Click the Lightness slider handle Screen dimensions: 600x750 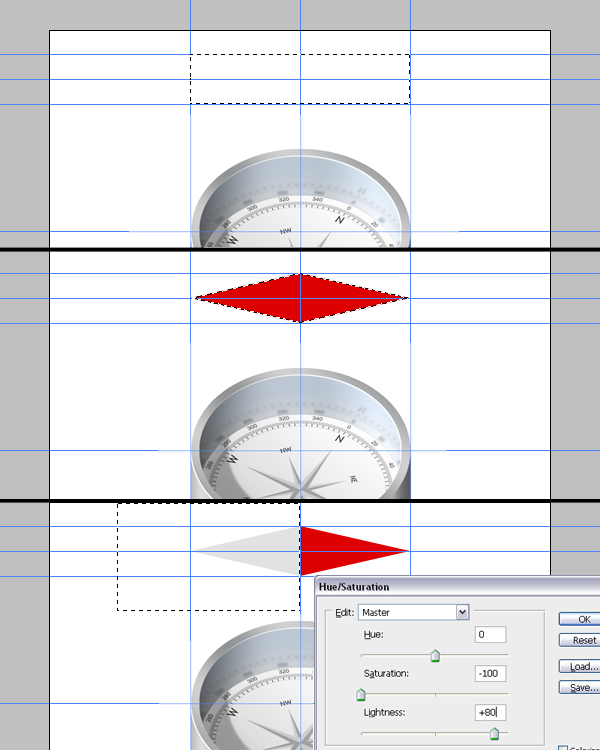point(494,734)
